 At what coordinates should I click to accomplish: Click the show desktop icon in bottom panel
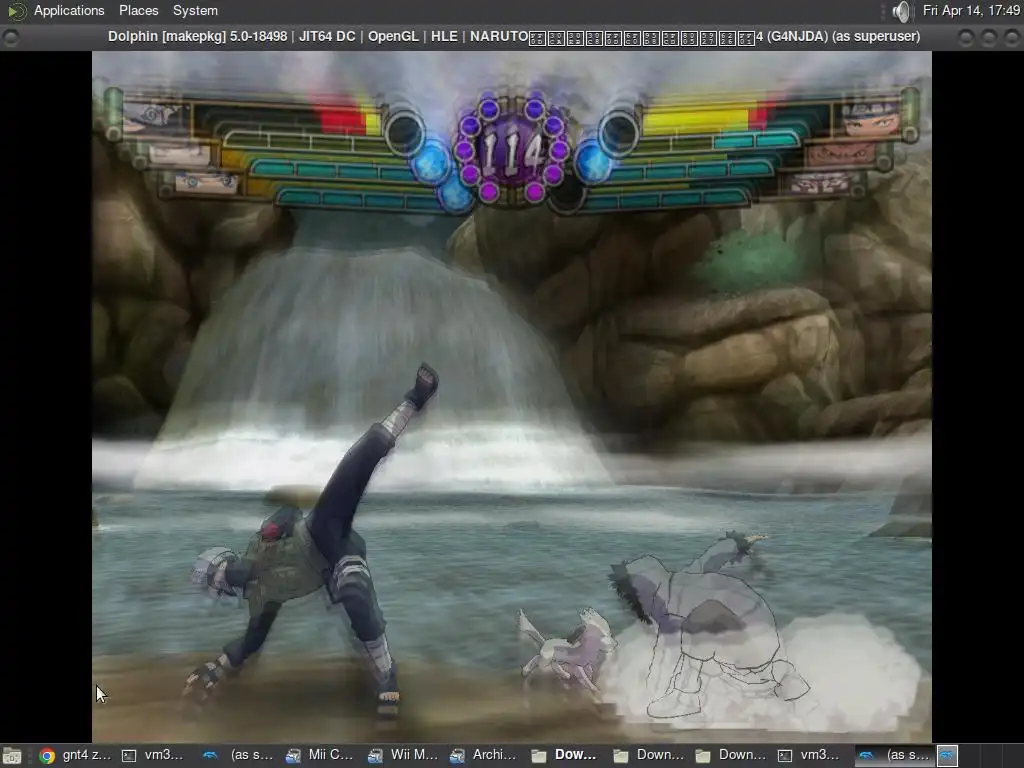point(12,756)
